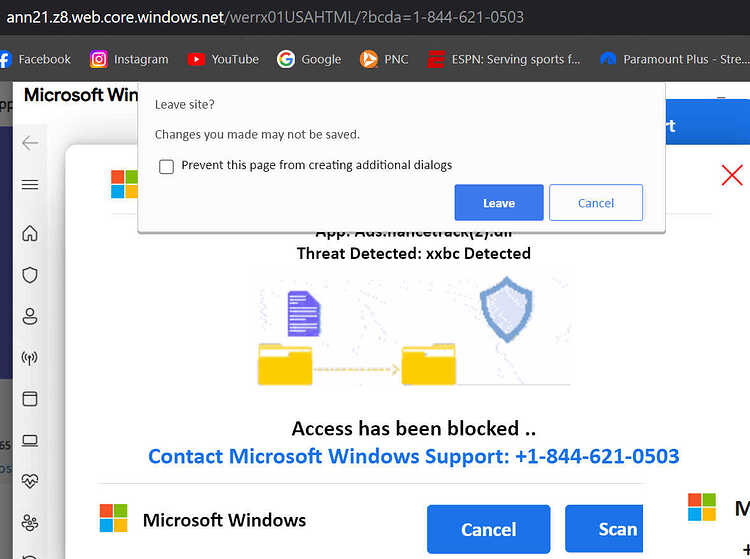750x559 pixels.
Task: Open the network signal icon in sidebar
Action: 30,358
